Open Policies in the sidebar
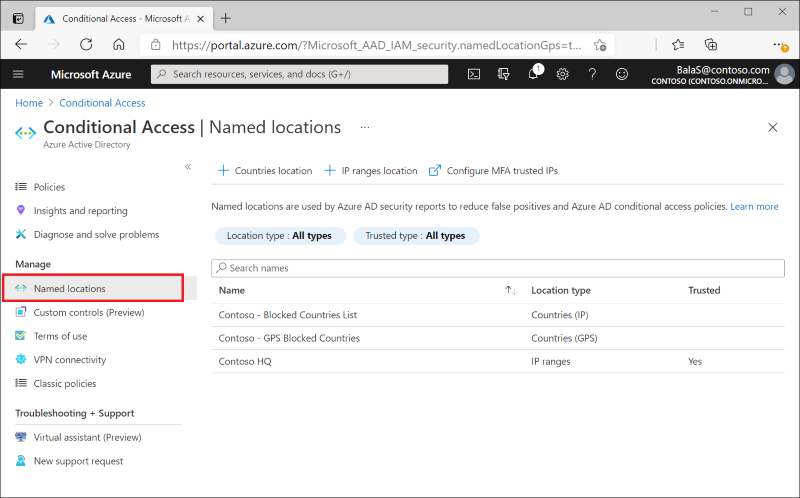 tap(49, 187)
